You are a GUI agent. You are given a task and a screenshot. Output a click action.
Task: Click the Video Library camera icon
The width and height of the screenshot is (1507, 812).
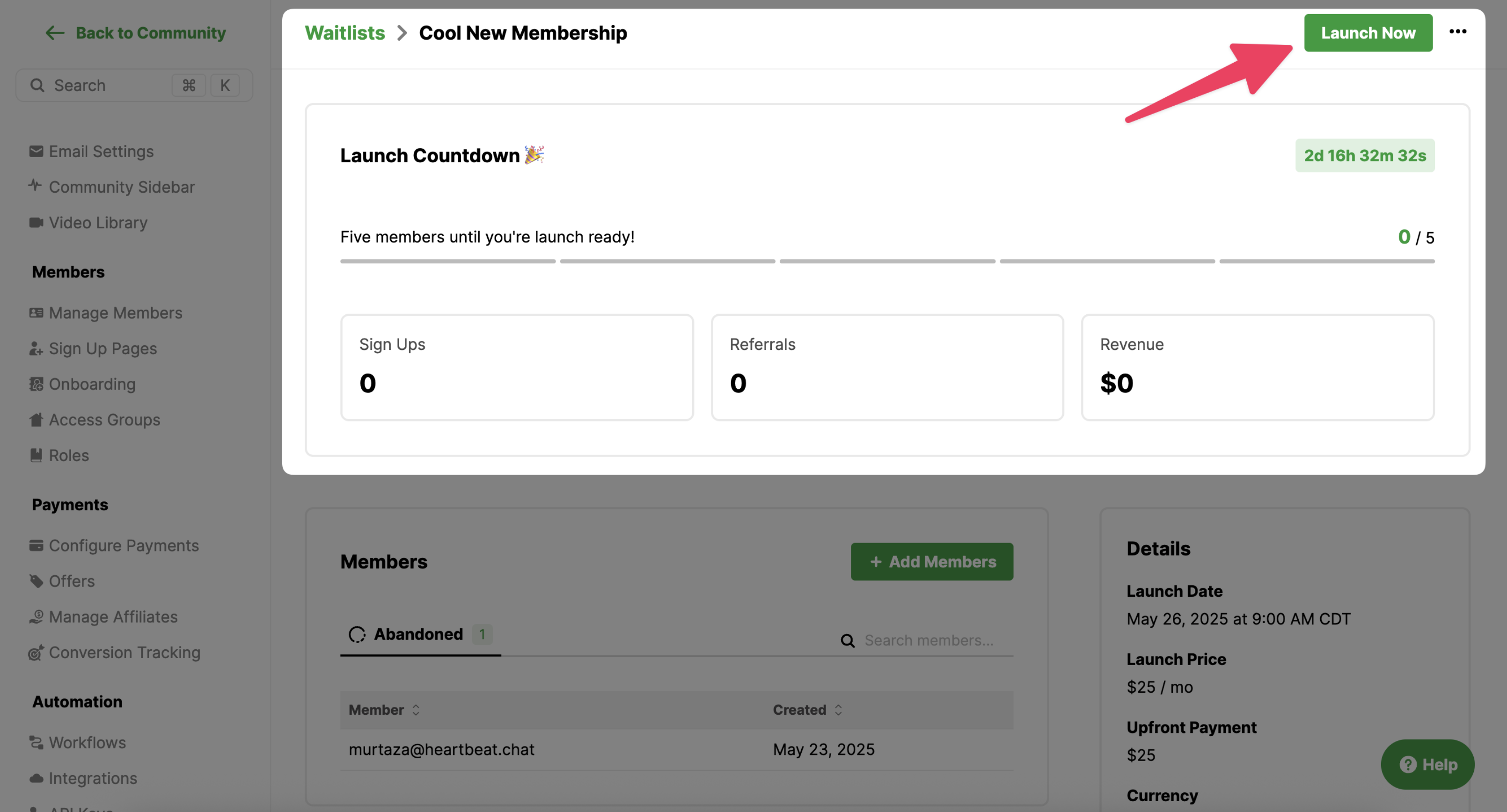tap(37, 223)
